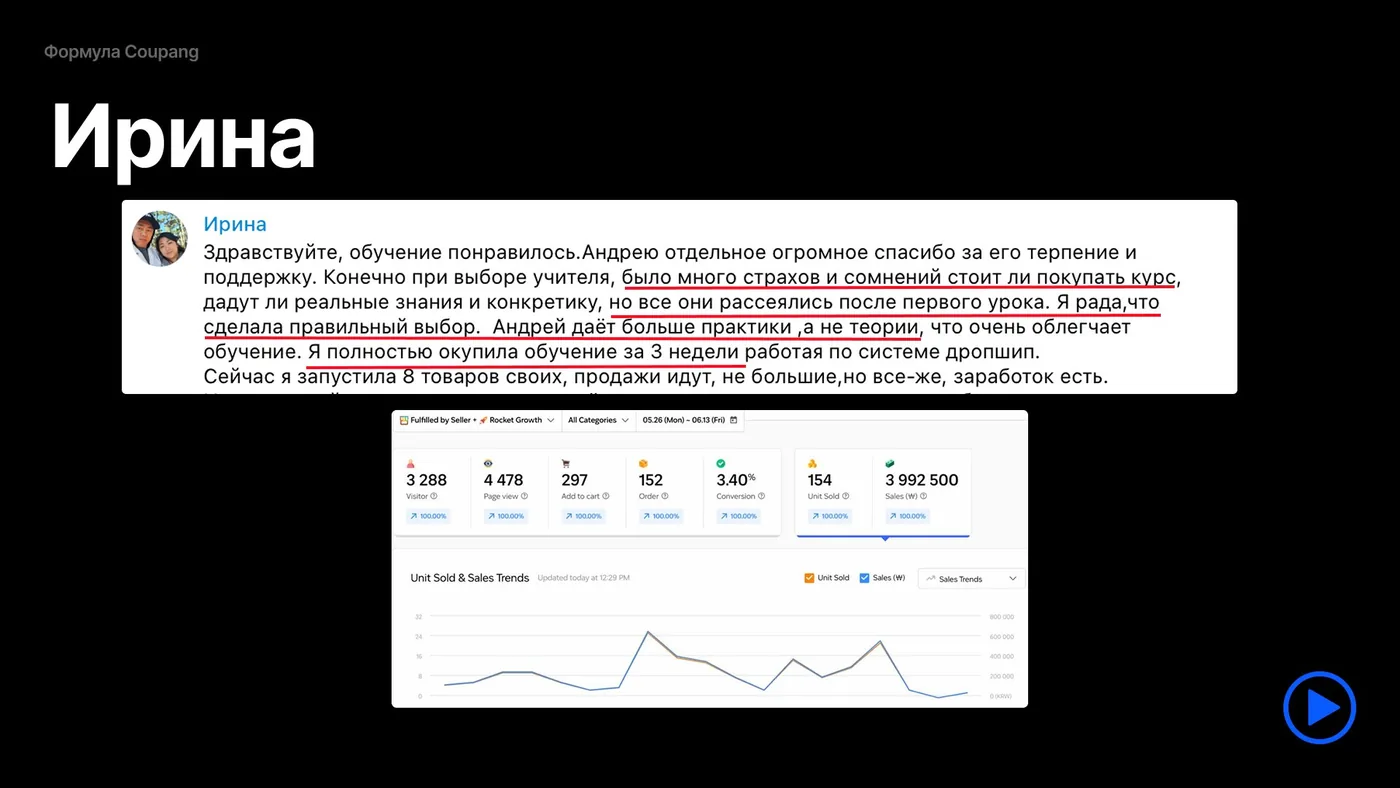
Task: Click the 100.00% badge under Unit Sold
Action: point(829,516)
